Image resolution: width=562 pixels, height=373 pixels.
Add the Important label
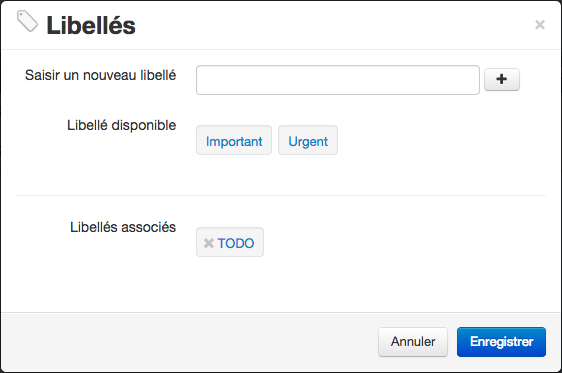coord(234,140)
